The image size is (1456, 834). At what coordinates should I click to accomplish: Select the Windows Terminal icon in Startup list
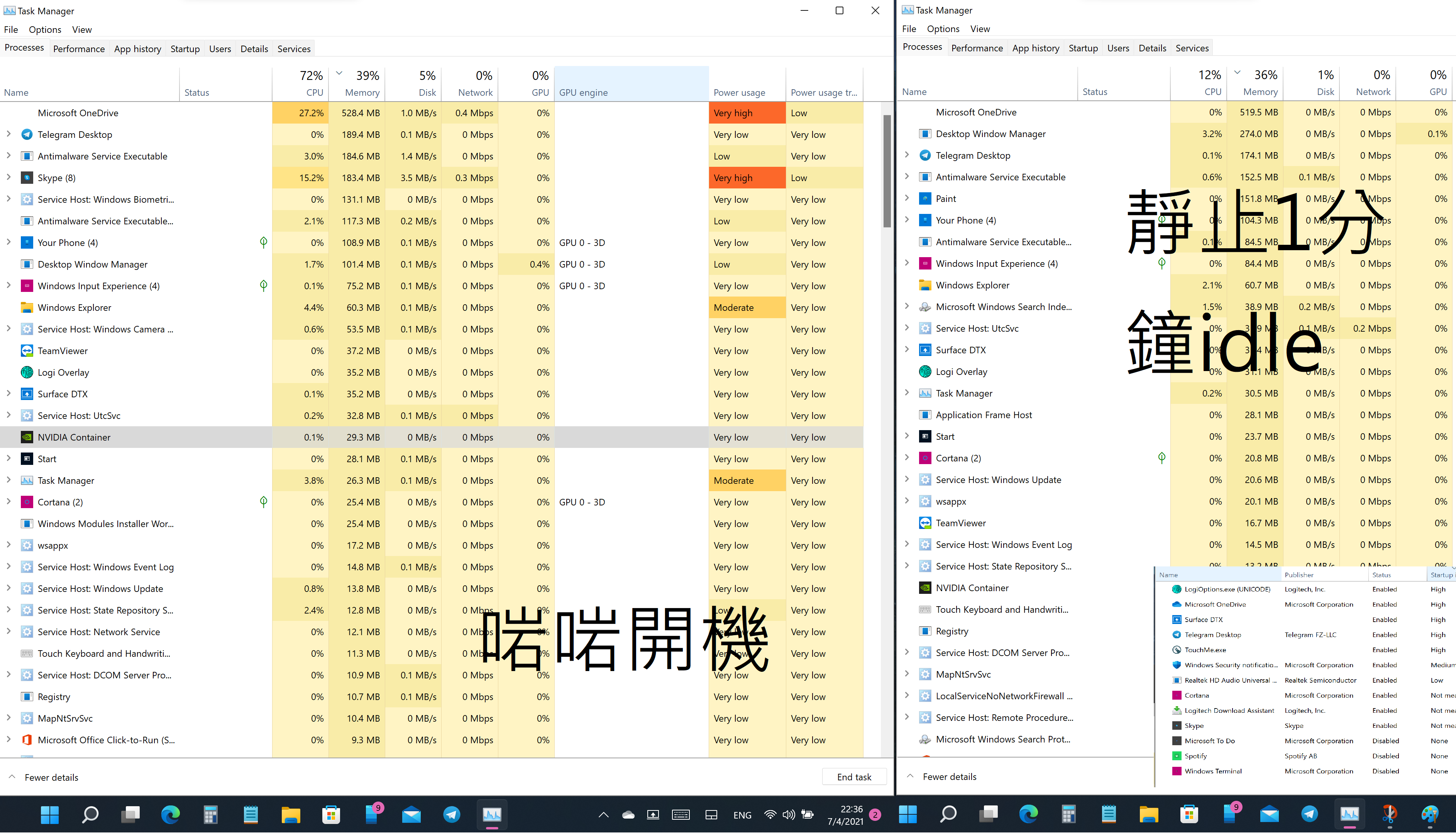[1176, 771]
